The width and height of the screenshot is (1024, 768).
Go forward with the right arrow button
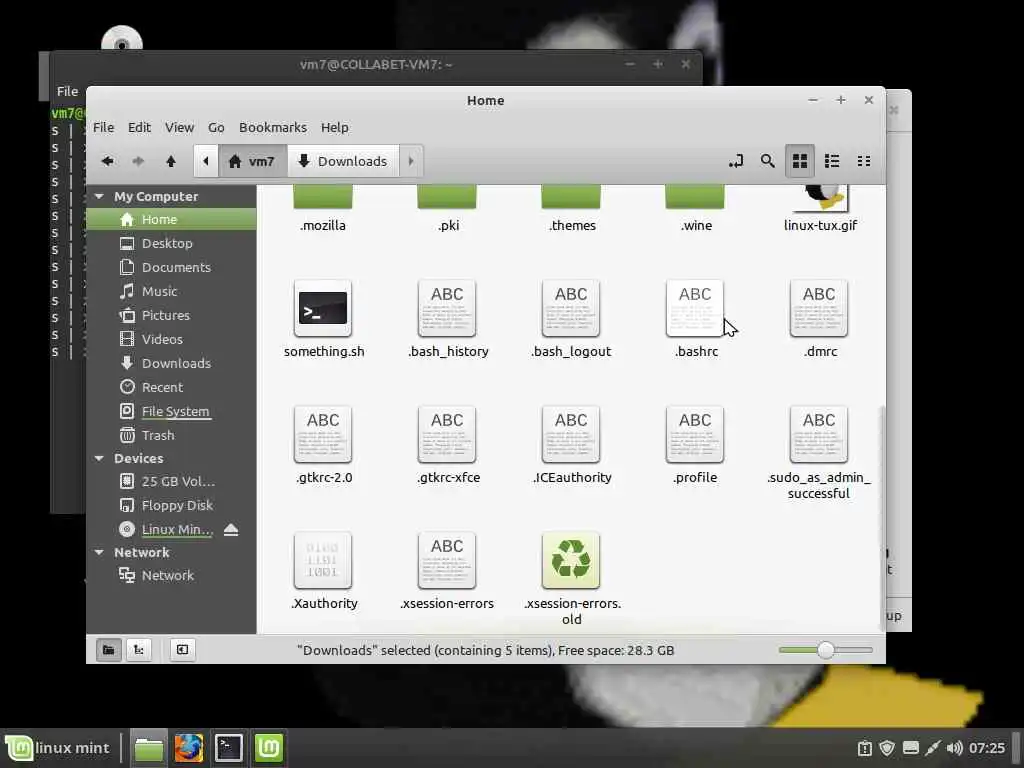coord(138,161)
